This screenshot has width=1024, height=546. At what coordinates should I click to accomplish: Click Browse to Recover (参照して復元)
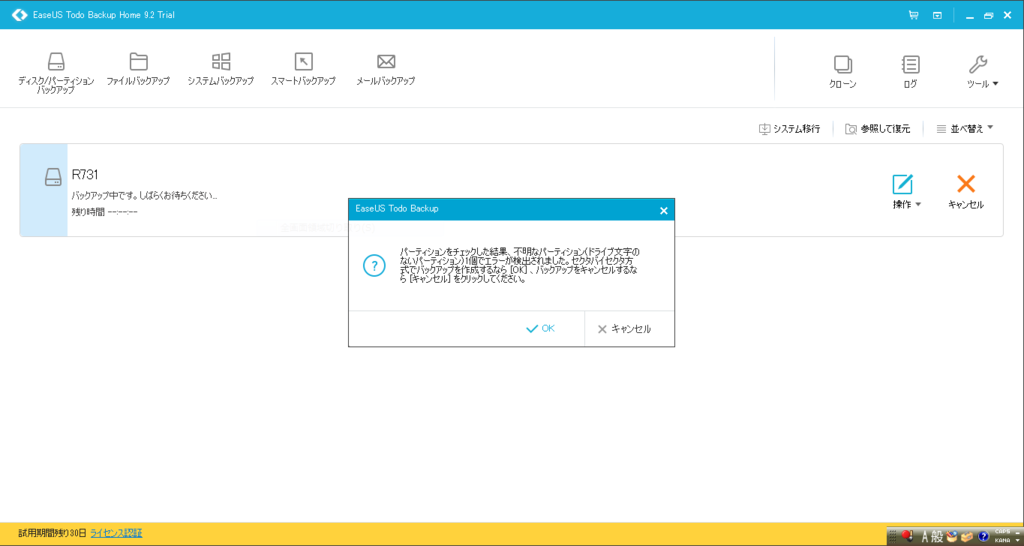click(x=878, y=129)
